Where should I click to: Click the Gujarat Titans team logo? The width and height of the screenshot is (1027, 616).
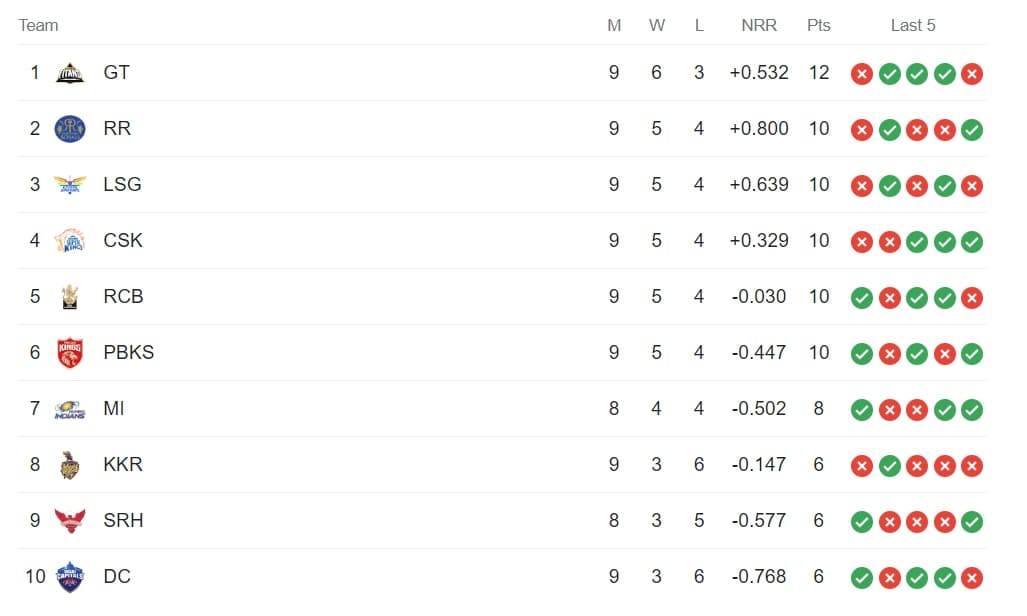click(x=70, y=73)
